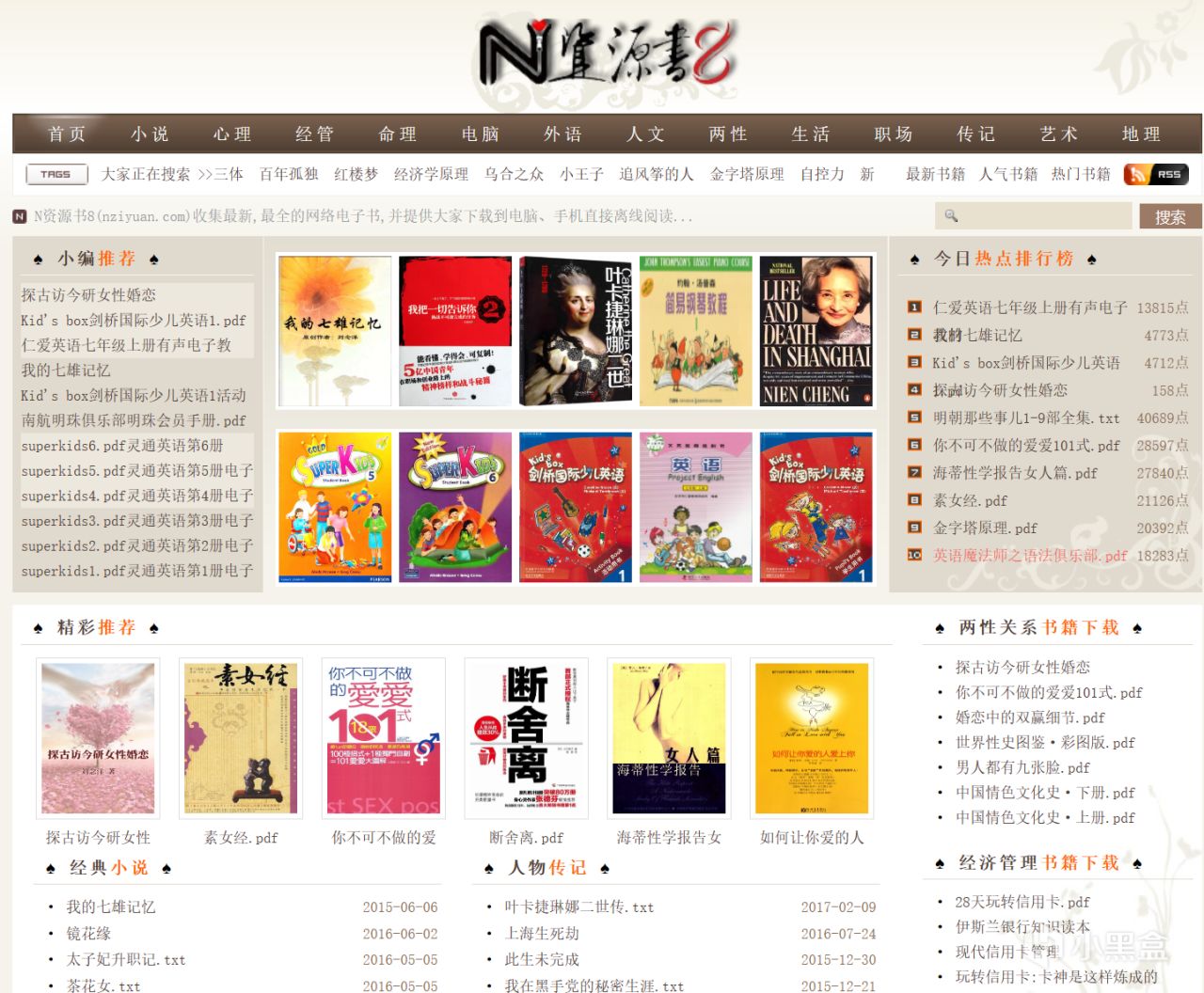Open the 叶卡捷琳娜二世 book cover

[x=576, y=331]
